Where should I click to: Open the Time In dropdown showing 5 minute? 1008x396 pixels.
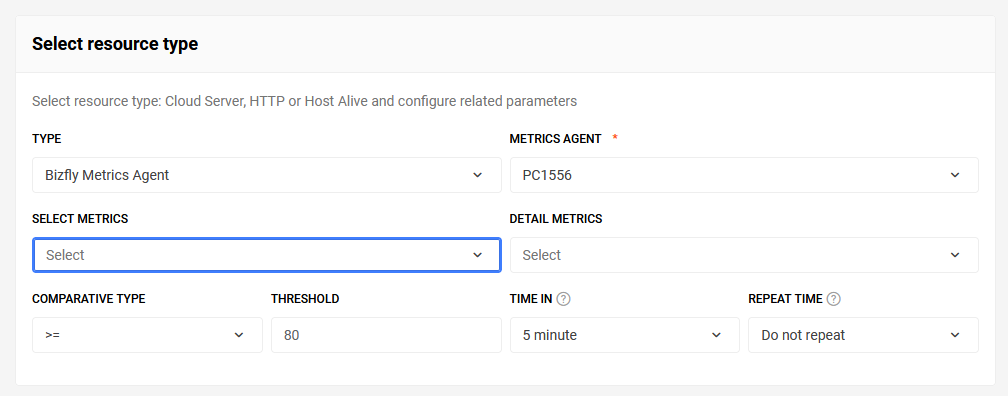(625, 335)
